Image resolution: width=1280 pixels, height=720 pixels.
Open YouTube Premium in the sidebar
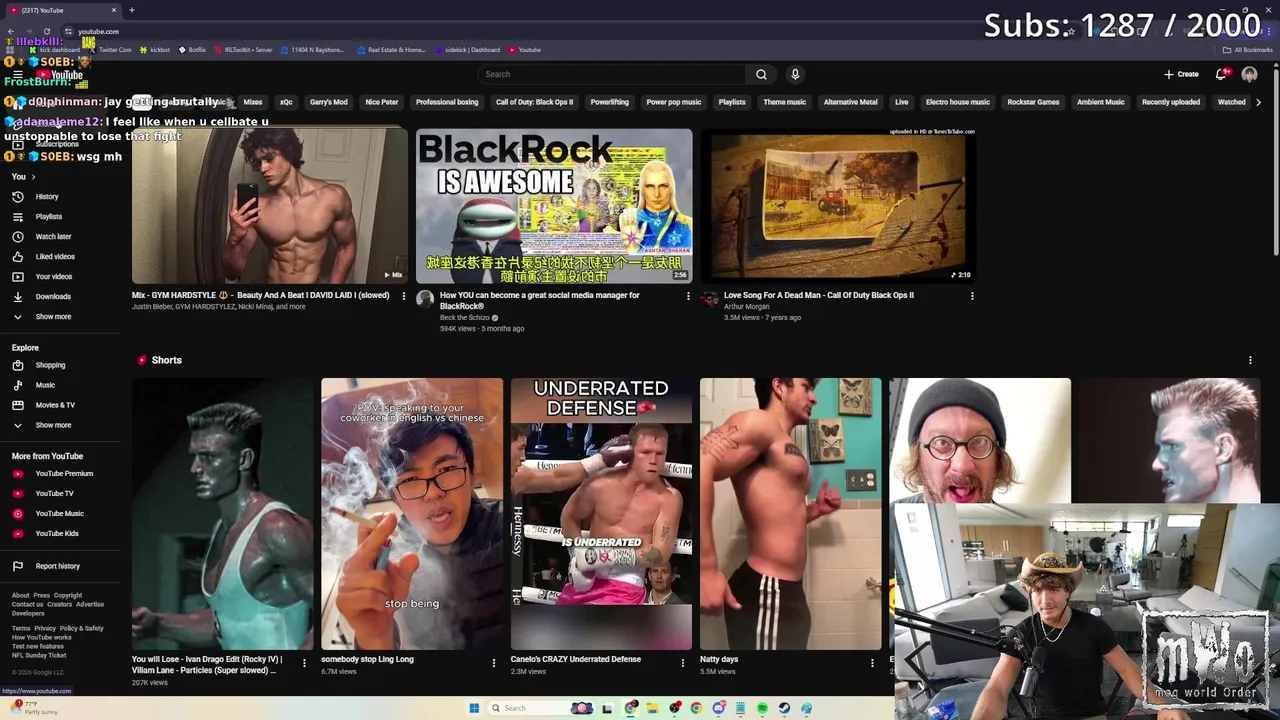[x=62, y=474]
